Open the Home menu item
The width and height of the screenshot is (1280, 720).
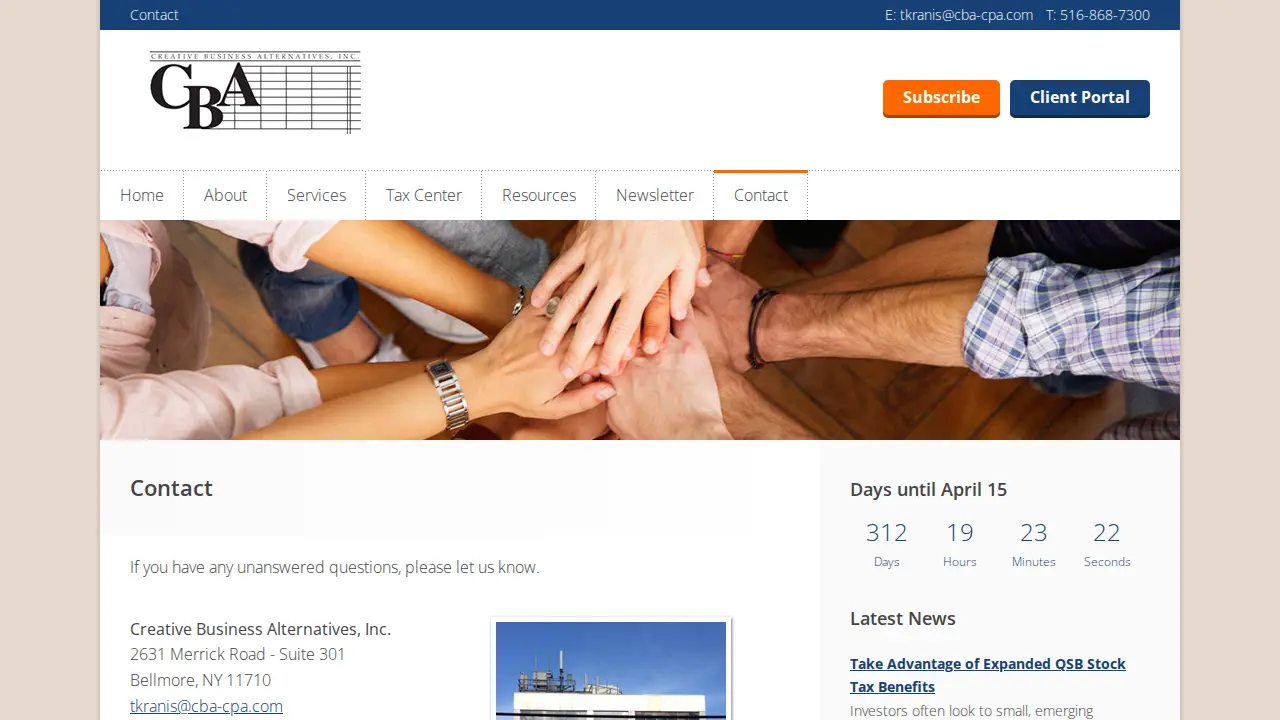pyautogui.click(x=142, y=195)
